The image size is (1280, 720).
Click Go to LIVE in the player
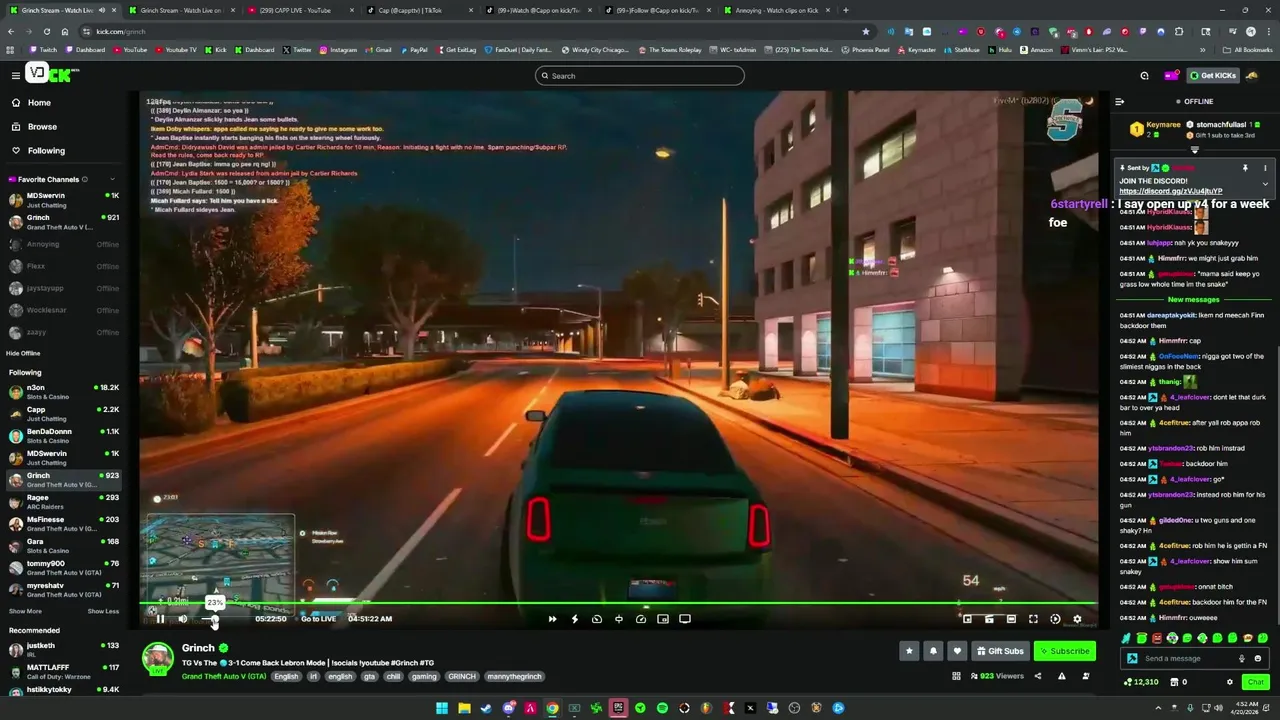318,619
